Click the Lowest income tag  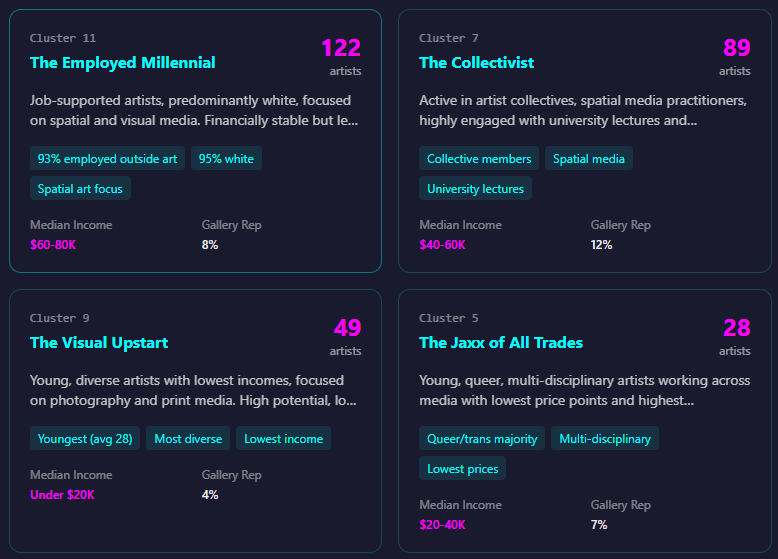[x=283, y=438]
